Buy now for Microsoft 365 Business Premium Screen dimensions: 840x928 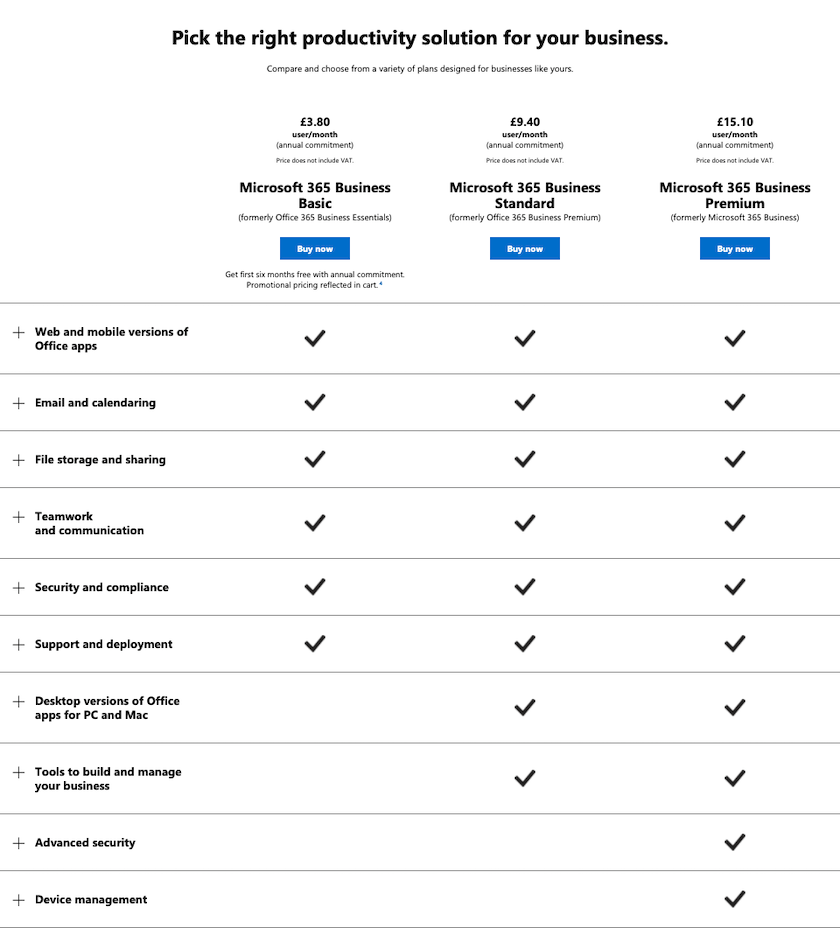tap(735, 249)
